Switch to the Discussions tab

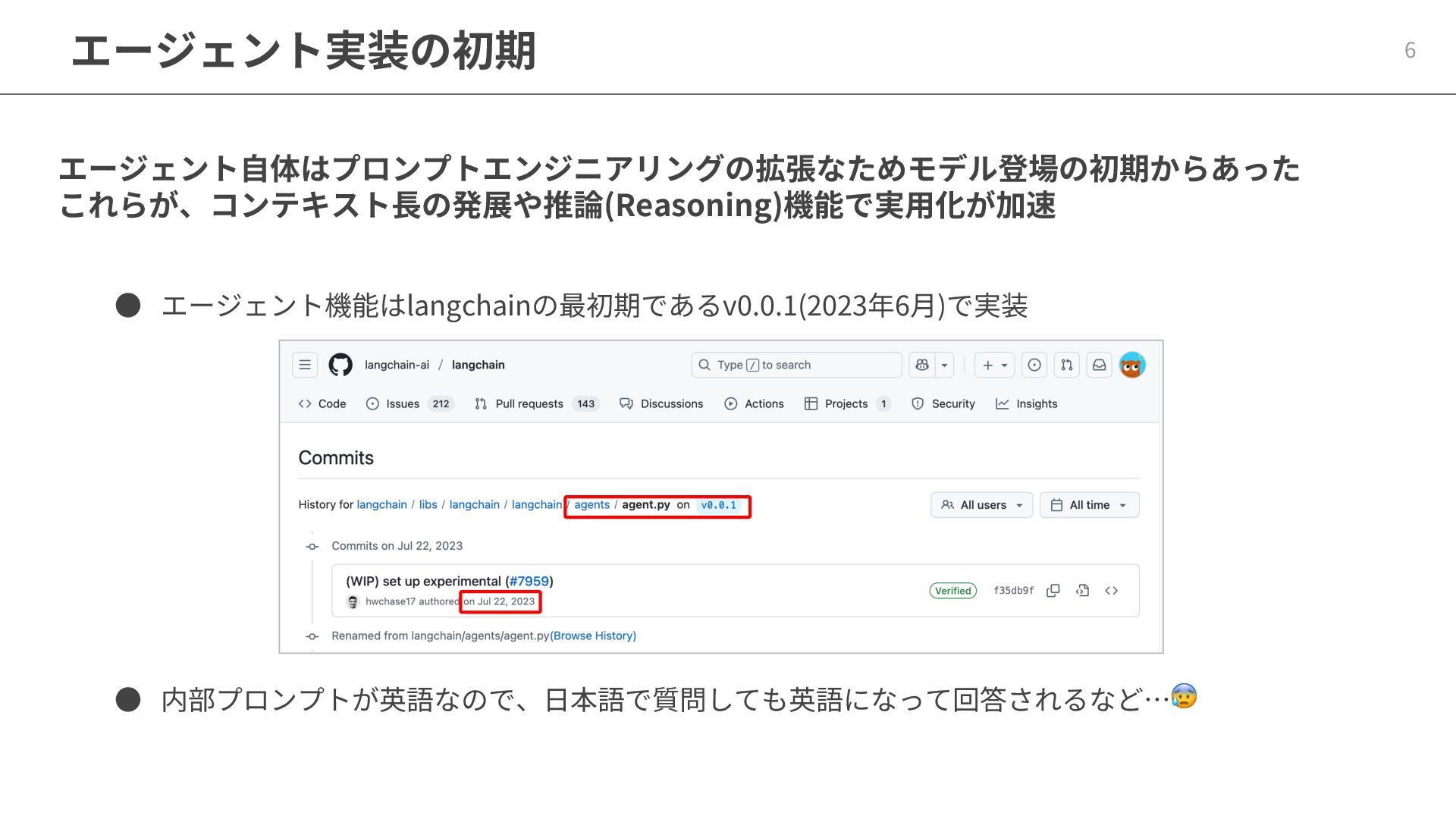click(x=661, y=403)
